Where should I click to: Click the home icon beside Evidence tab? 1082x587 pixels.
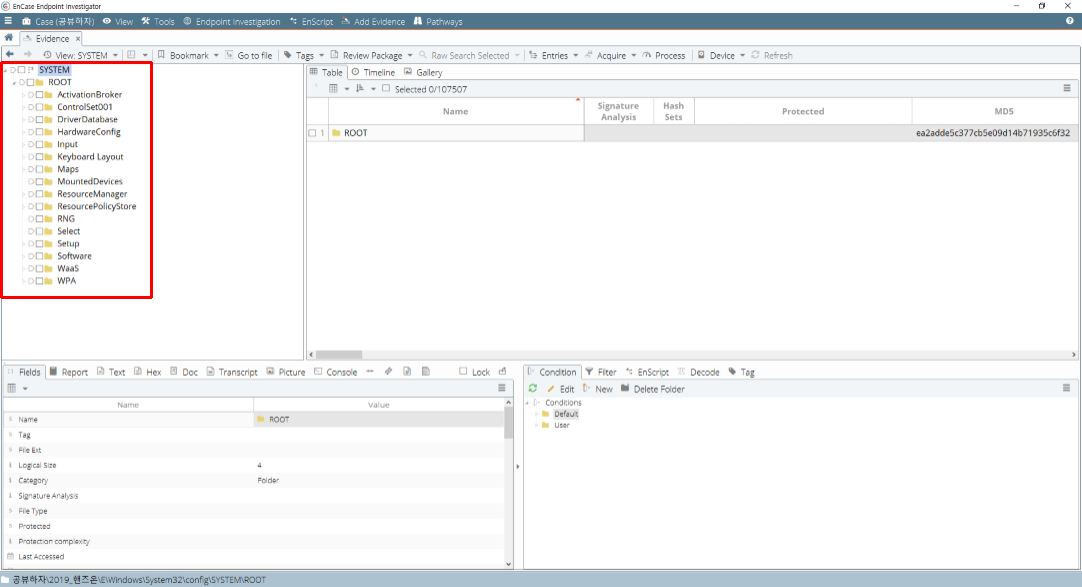[9, 38]
